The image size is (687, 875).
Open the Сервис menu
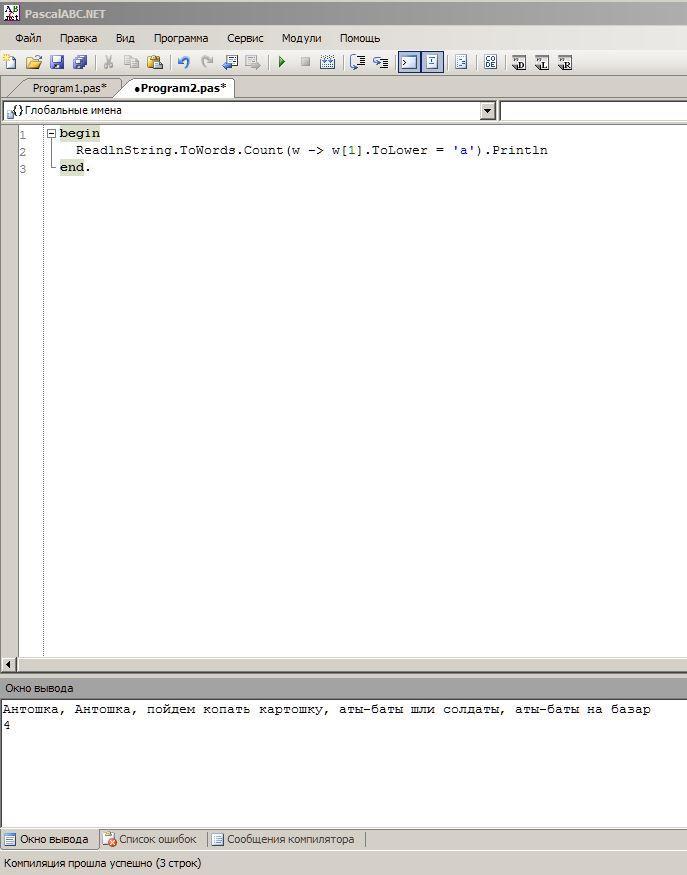pyautogui.click(x=245, y=38)
